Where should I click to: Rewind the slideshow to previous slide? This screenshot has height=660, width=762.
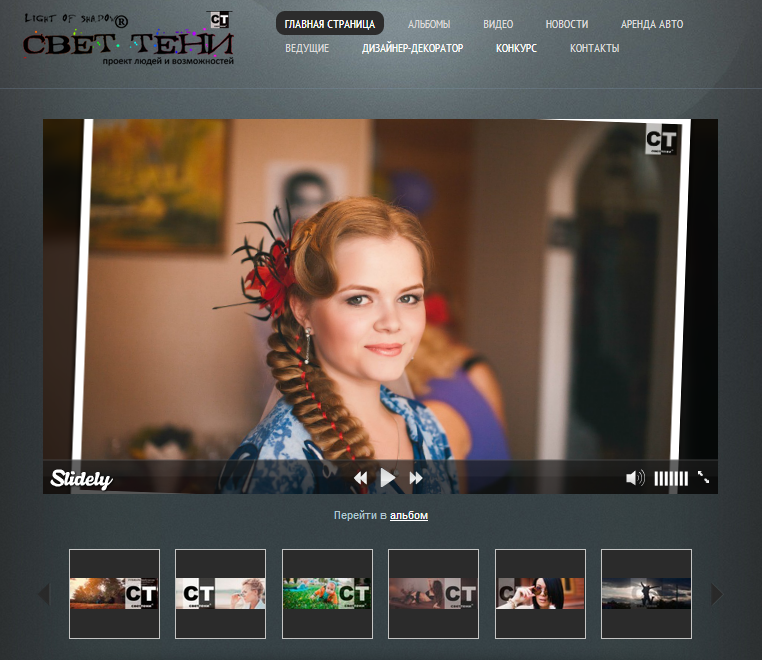tap(360, 478)
